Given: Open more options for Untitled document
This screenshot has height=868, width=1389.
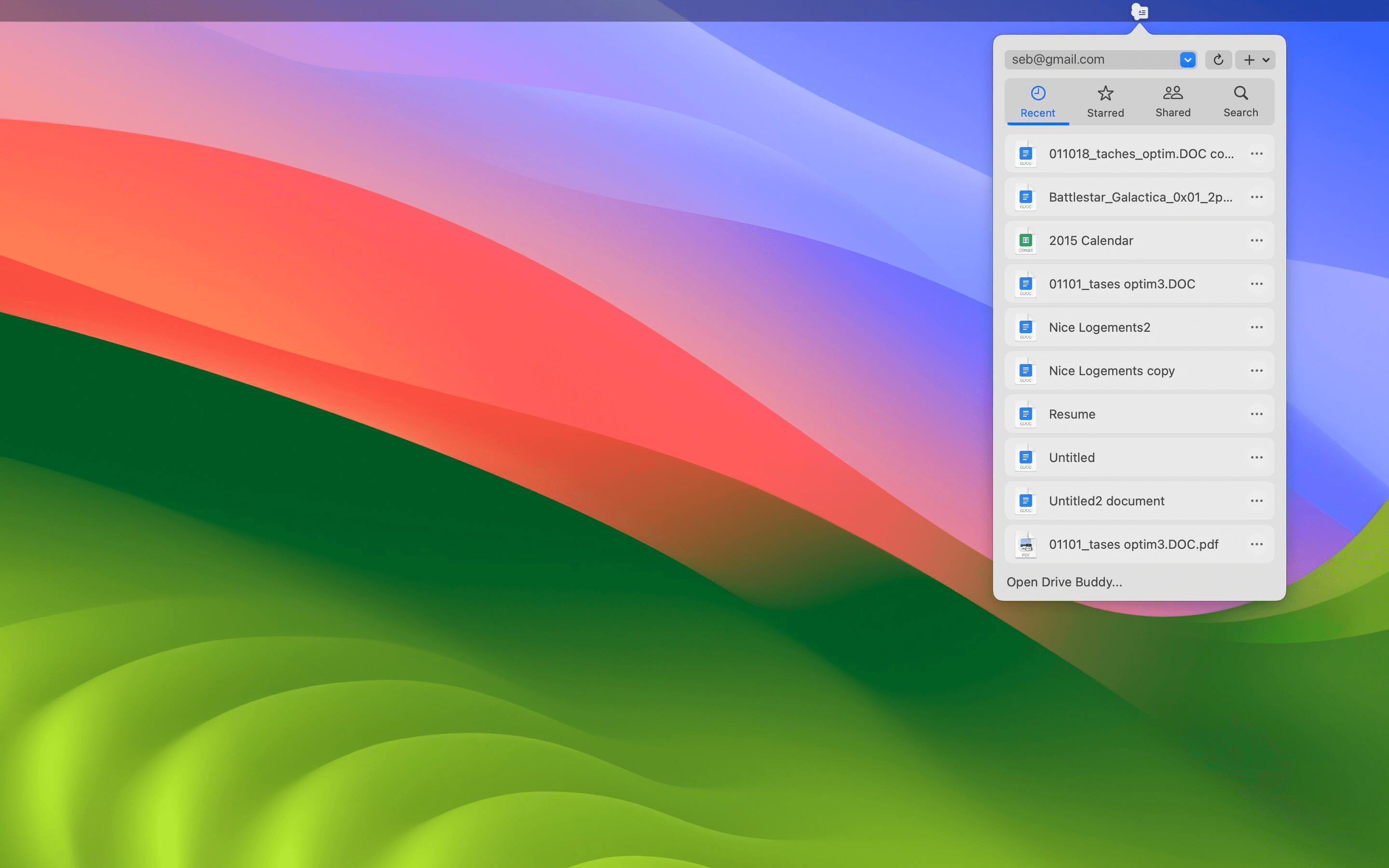Looking at the screenshot, I should (x=1256, y=458).
